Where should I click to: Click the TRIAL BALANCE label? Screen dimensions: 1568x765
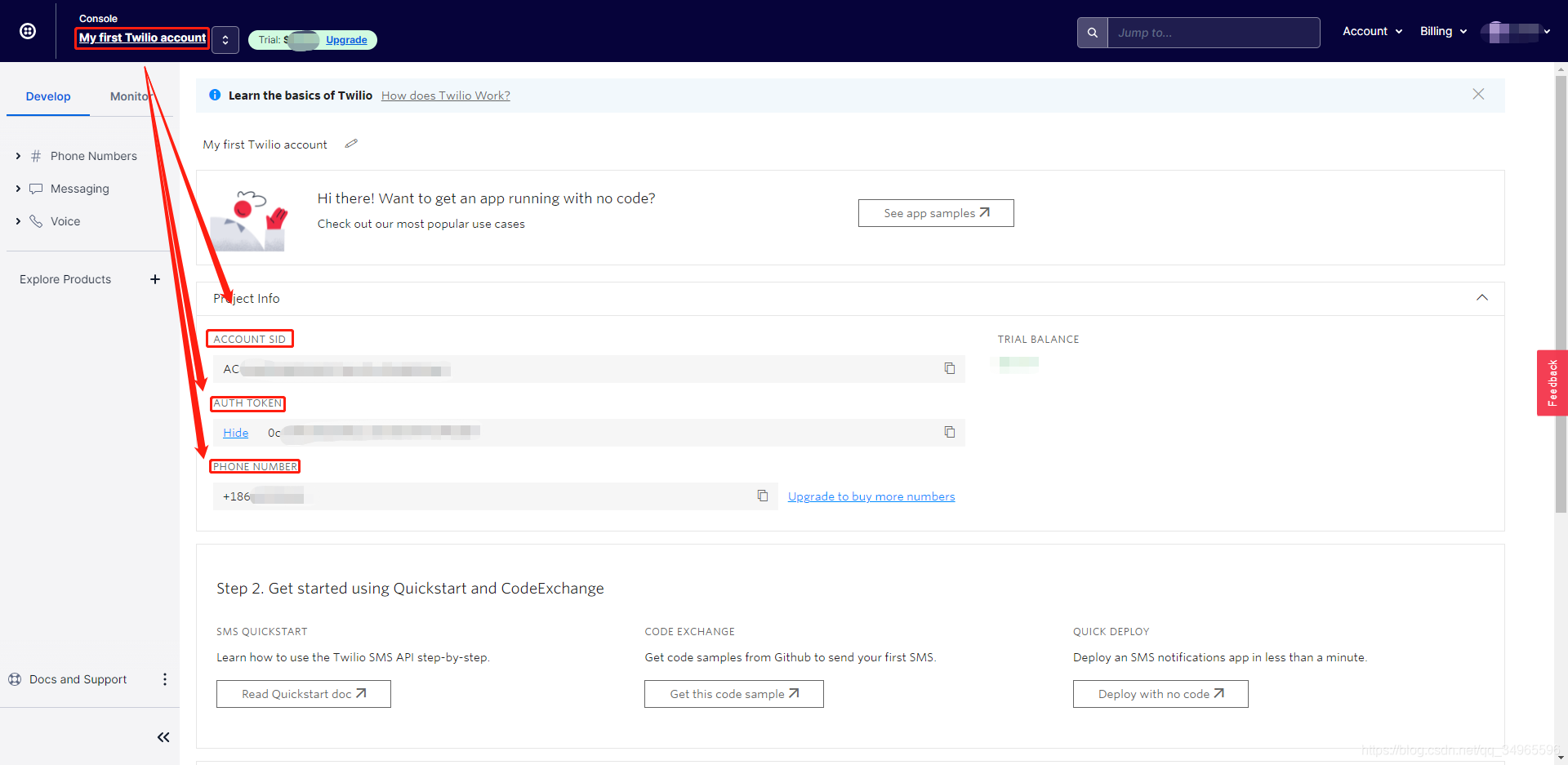[x=1038, y=339]
